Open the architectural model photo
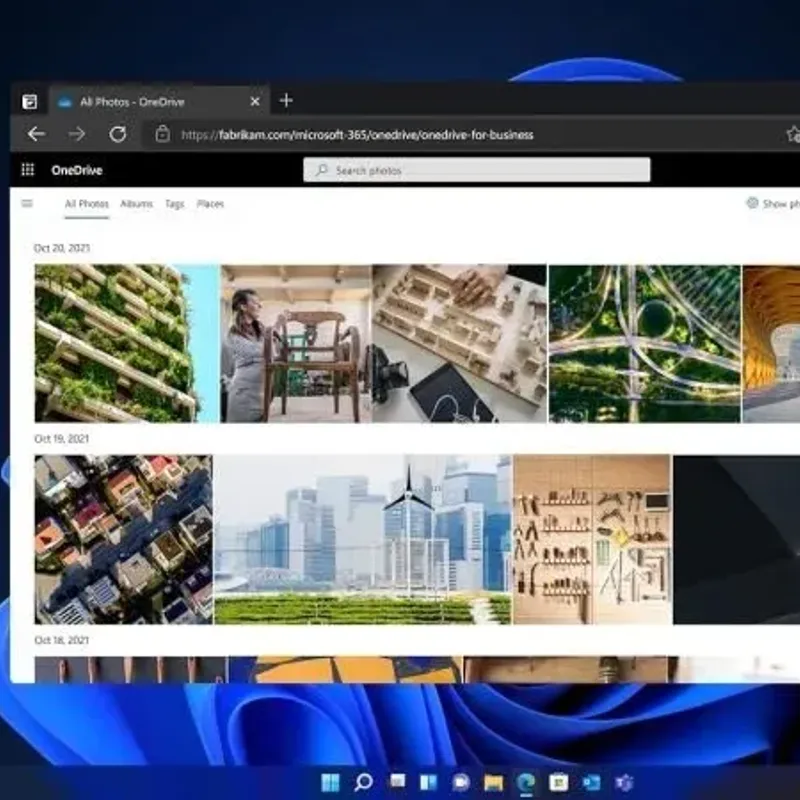The width and height of the screenshot is (800, 800). pos(460,343)
